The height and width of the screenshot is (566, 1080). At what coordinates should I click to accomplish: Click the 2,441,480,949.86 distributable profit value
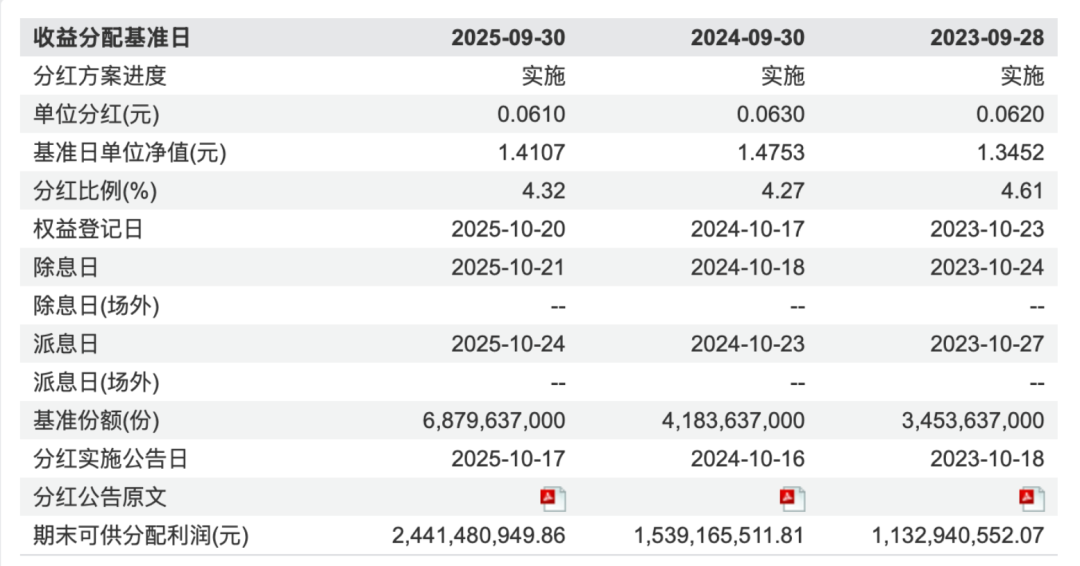click(x=478, y=536)
